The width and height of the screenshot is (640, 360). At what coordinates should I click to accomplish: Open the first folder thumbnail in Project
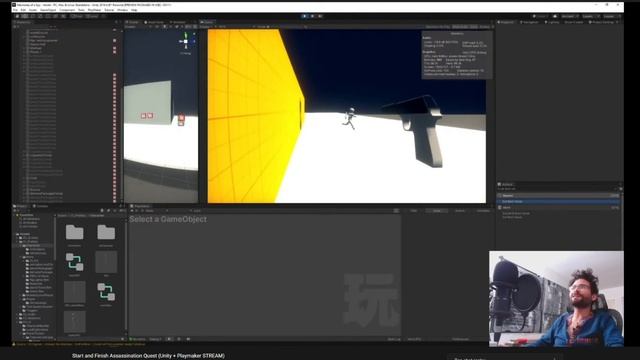74,233
